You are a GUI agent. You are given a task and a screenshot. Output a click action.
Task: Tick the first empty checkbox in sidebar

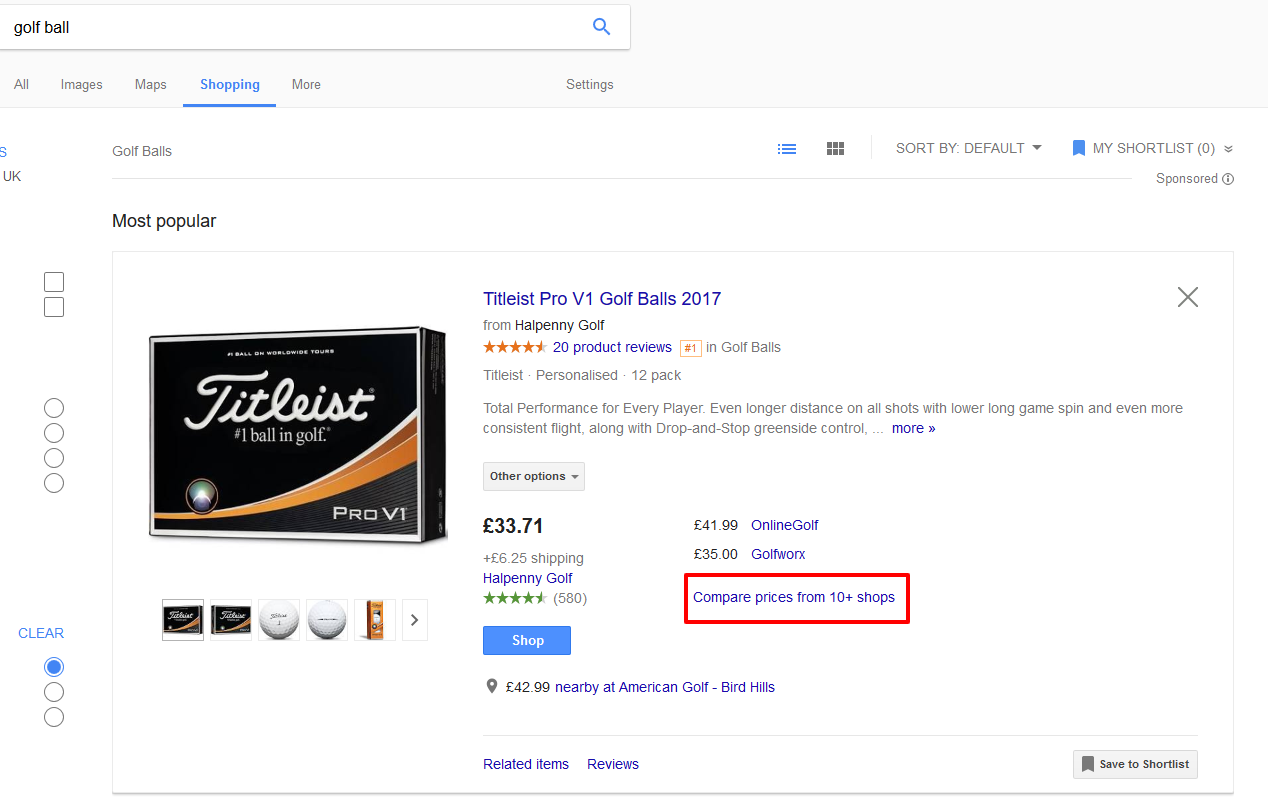click(x=54, y=282)
